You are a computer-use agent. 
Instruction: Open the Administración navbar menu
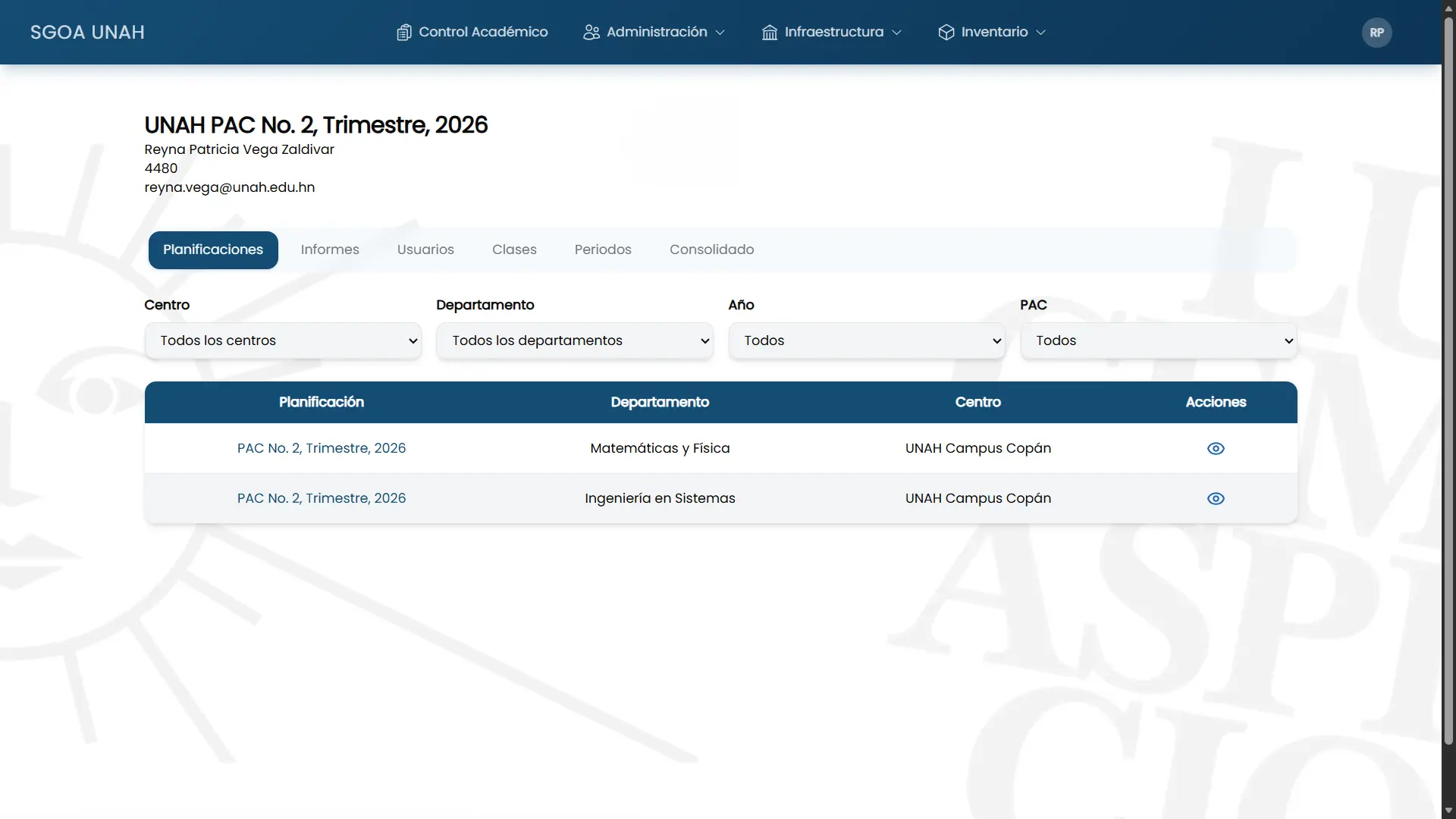654,33
